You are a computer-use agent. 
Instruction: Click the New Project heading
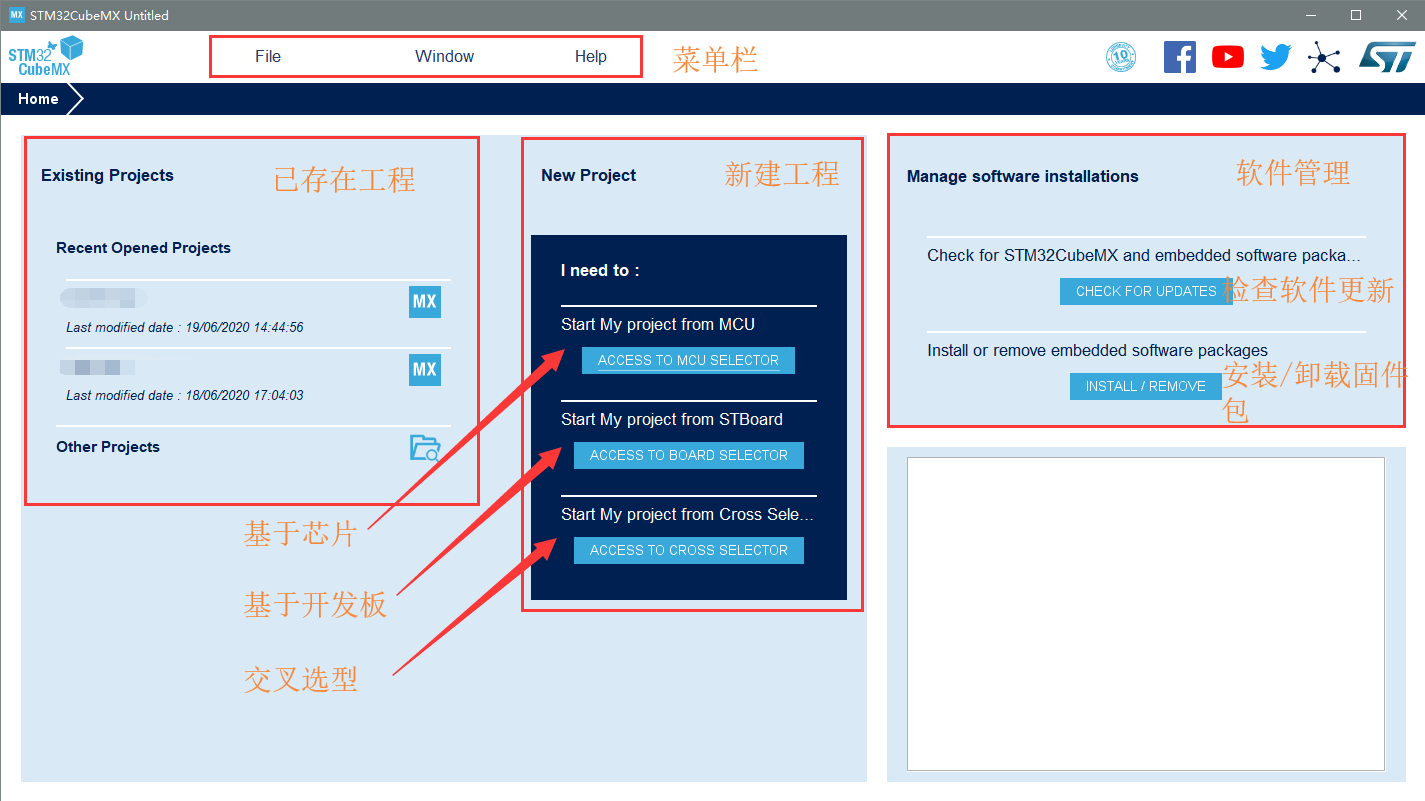tap(588, 175)
